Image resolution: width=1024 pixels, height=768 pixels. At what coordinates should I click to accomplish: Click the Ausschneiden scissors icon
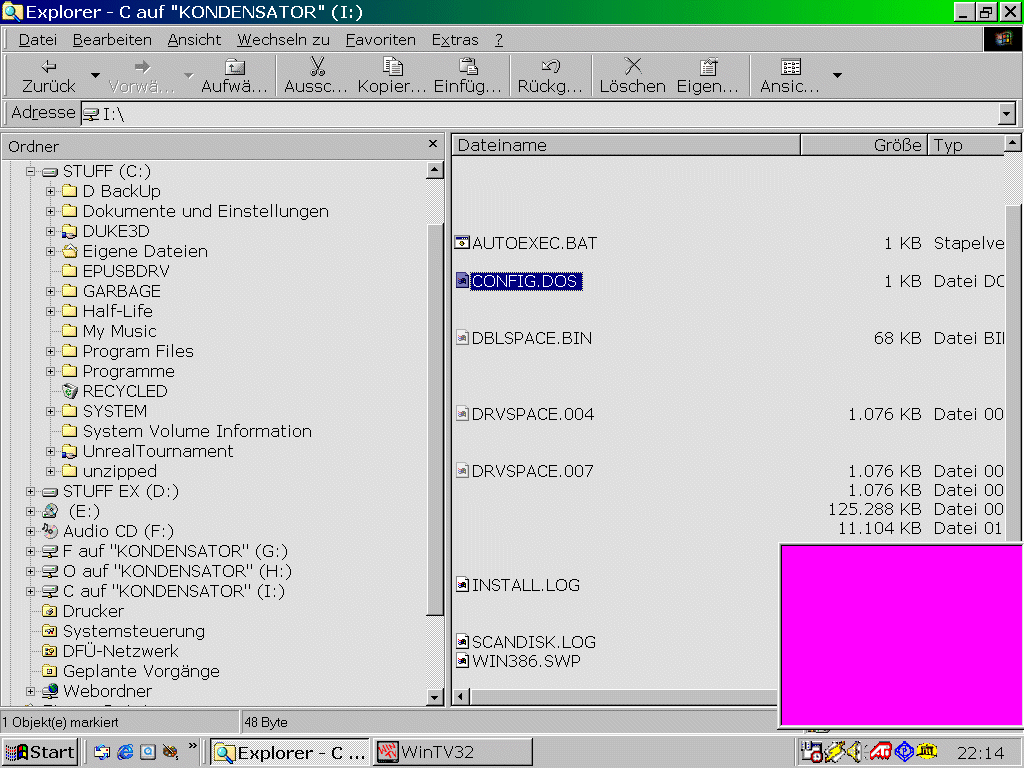317,67
